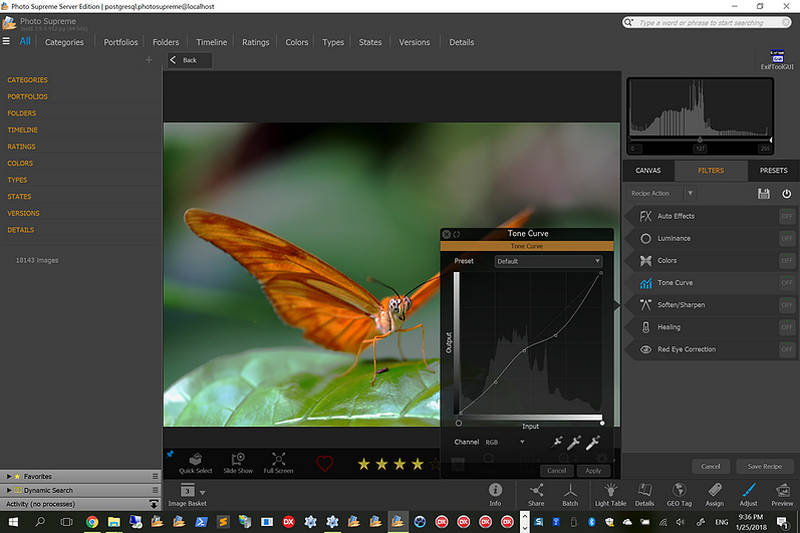Enable the Red Eye Correction filter
800x533 pixels.
[x=787, y=349]
